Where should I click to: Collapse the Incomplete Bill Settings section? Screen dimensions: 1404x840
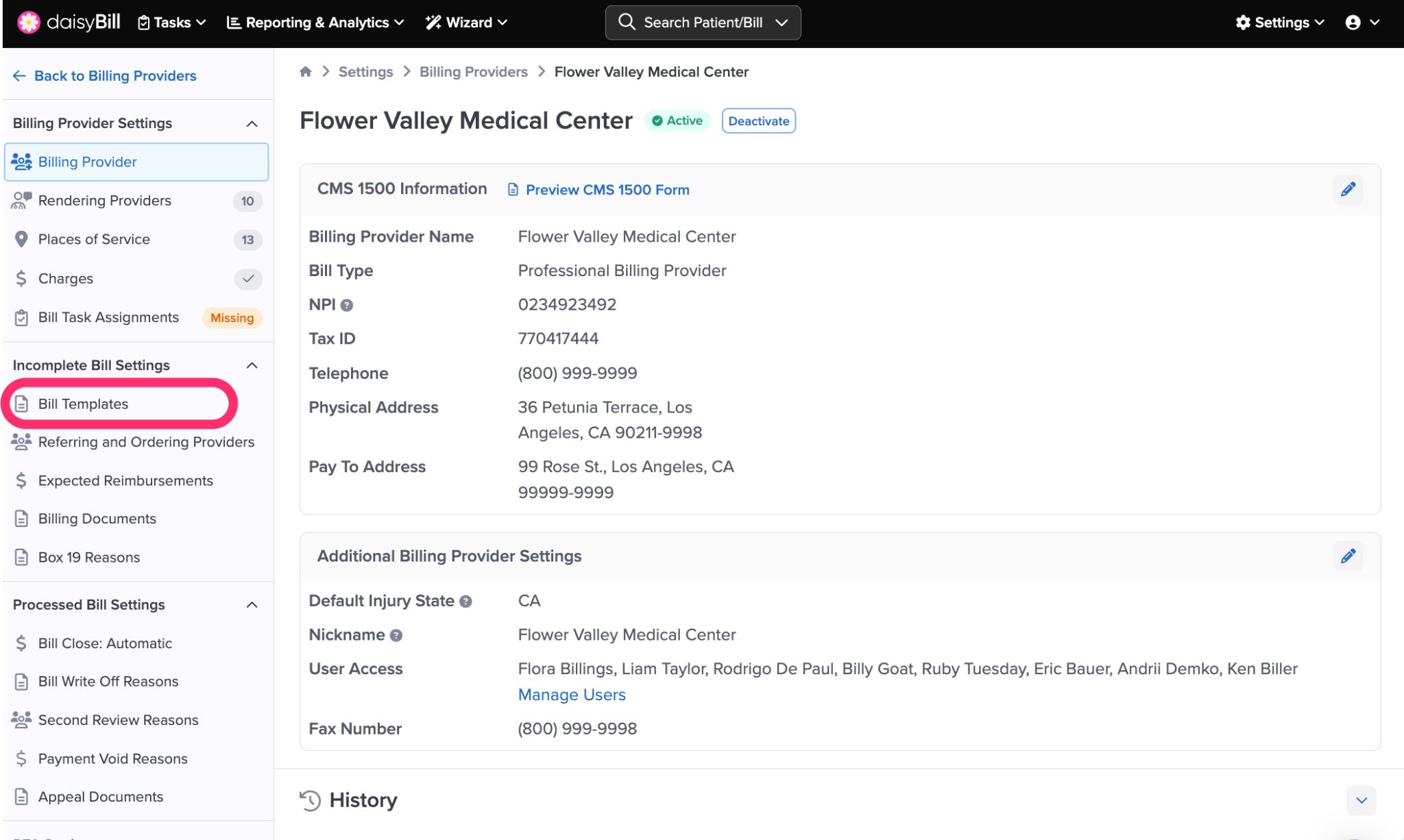(x=252, y=366)
